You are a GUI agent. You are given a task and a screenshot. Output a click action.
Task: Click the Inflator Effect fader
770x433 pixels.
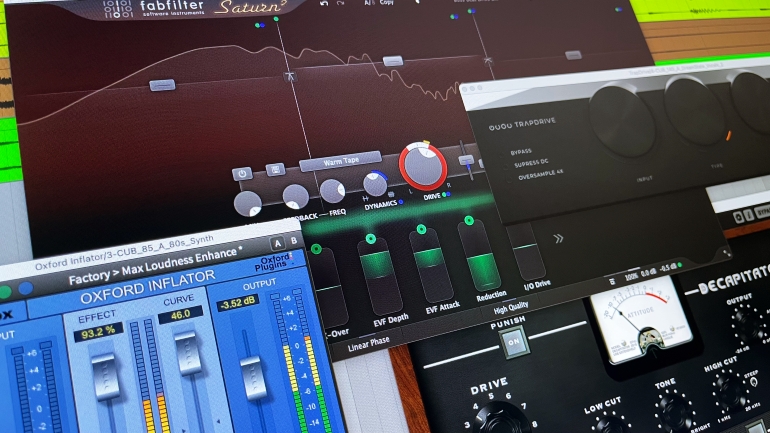click(106, 377)
